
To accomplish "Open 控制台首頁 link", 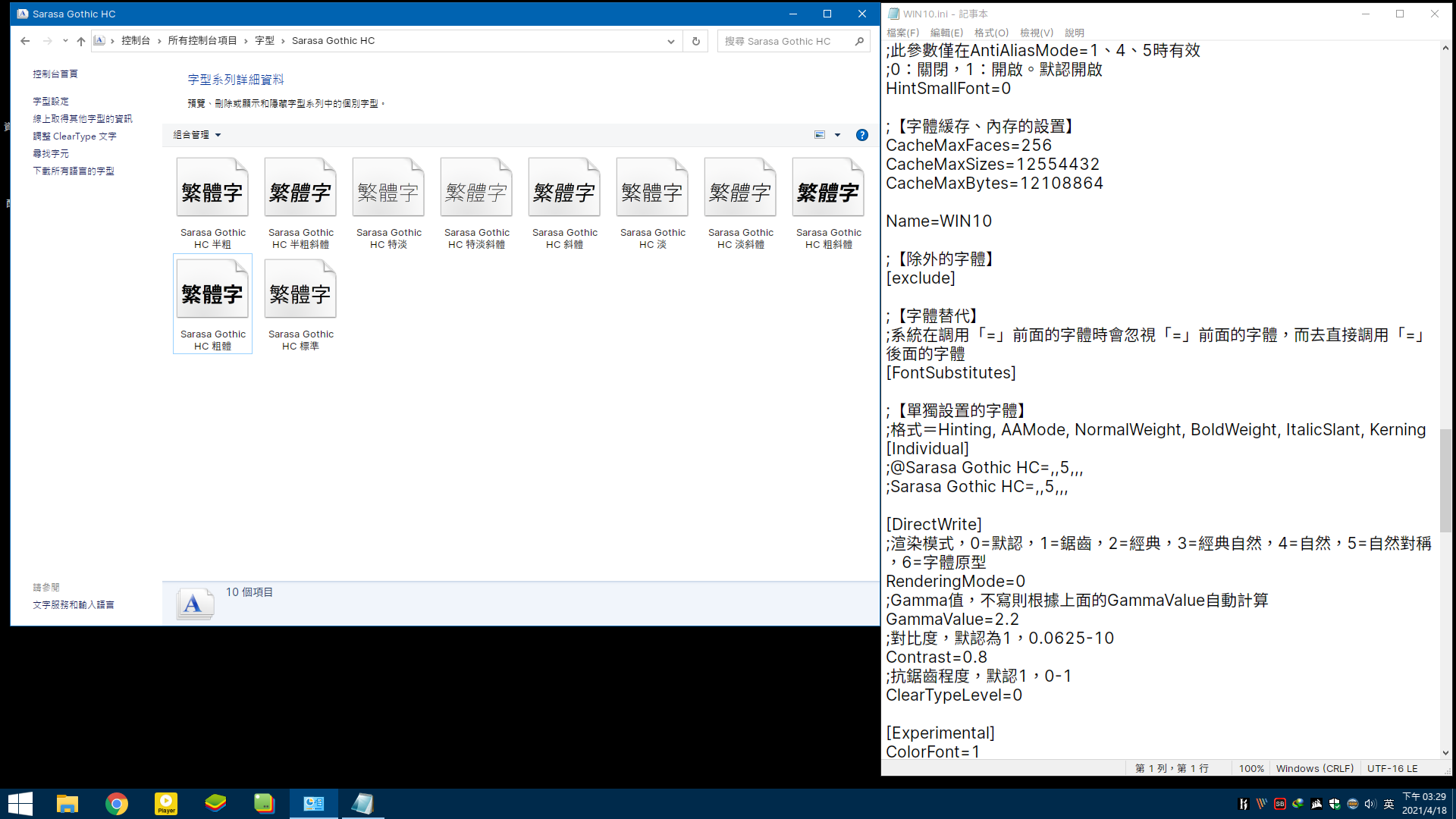I will click(x=55, y=74).
